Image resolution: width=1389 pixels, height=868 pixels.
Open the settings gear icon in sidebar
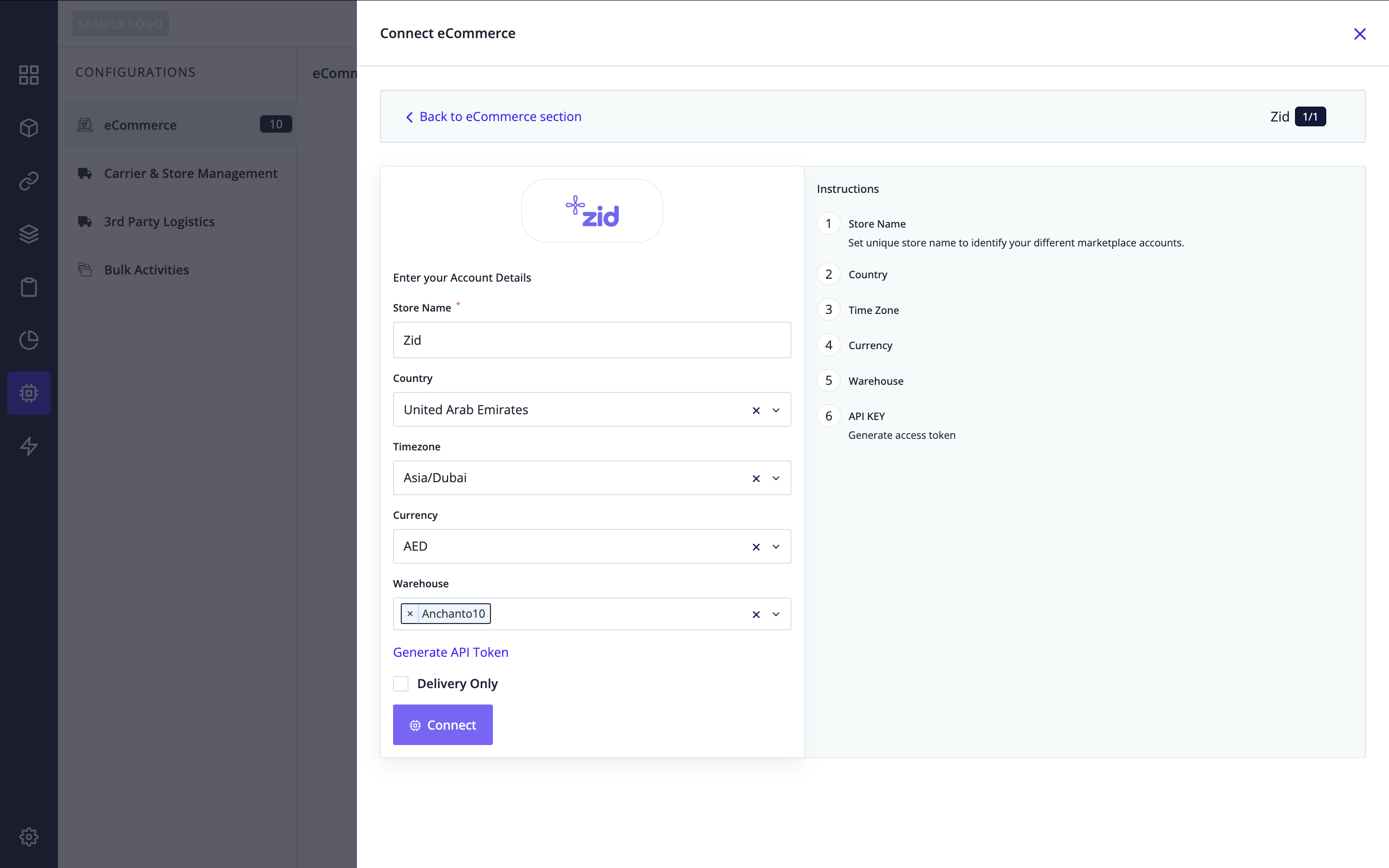click(29, 837)
